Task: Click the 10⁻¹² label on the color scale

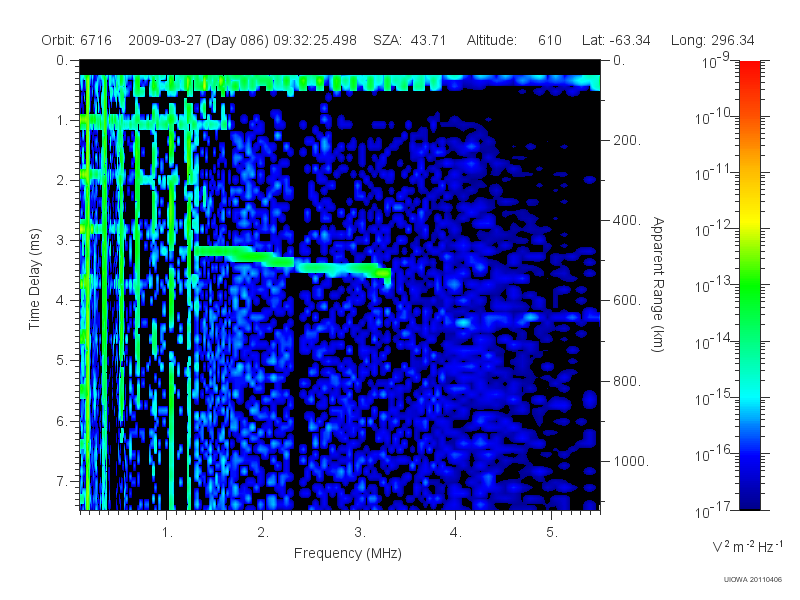Action: coord(714,229)
